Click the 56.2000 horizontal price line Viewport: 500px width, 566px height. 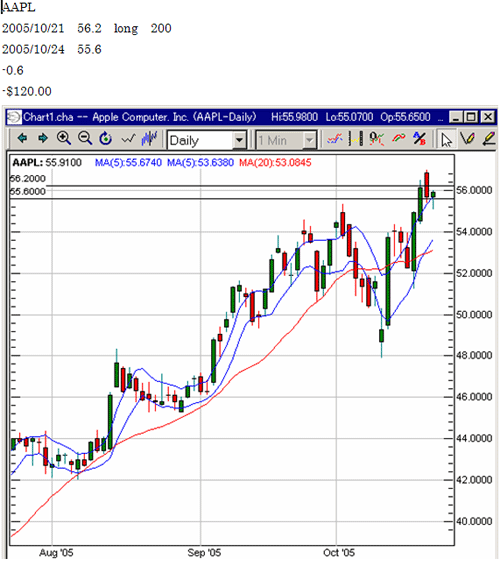250,186
